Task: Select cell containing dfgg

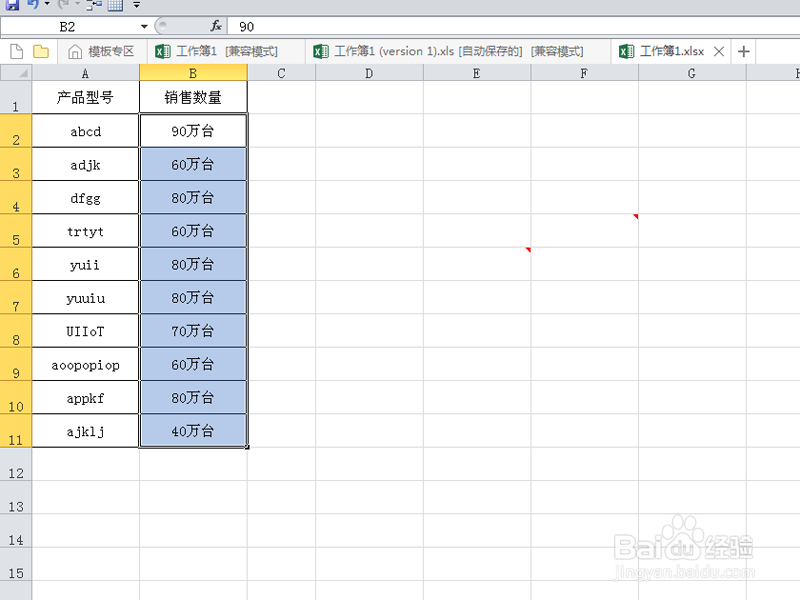Action: [x=85, y=197]
